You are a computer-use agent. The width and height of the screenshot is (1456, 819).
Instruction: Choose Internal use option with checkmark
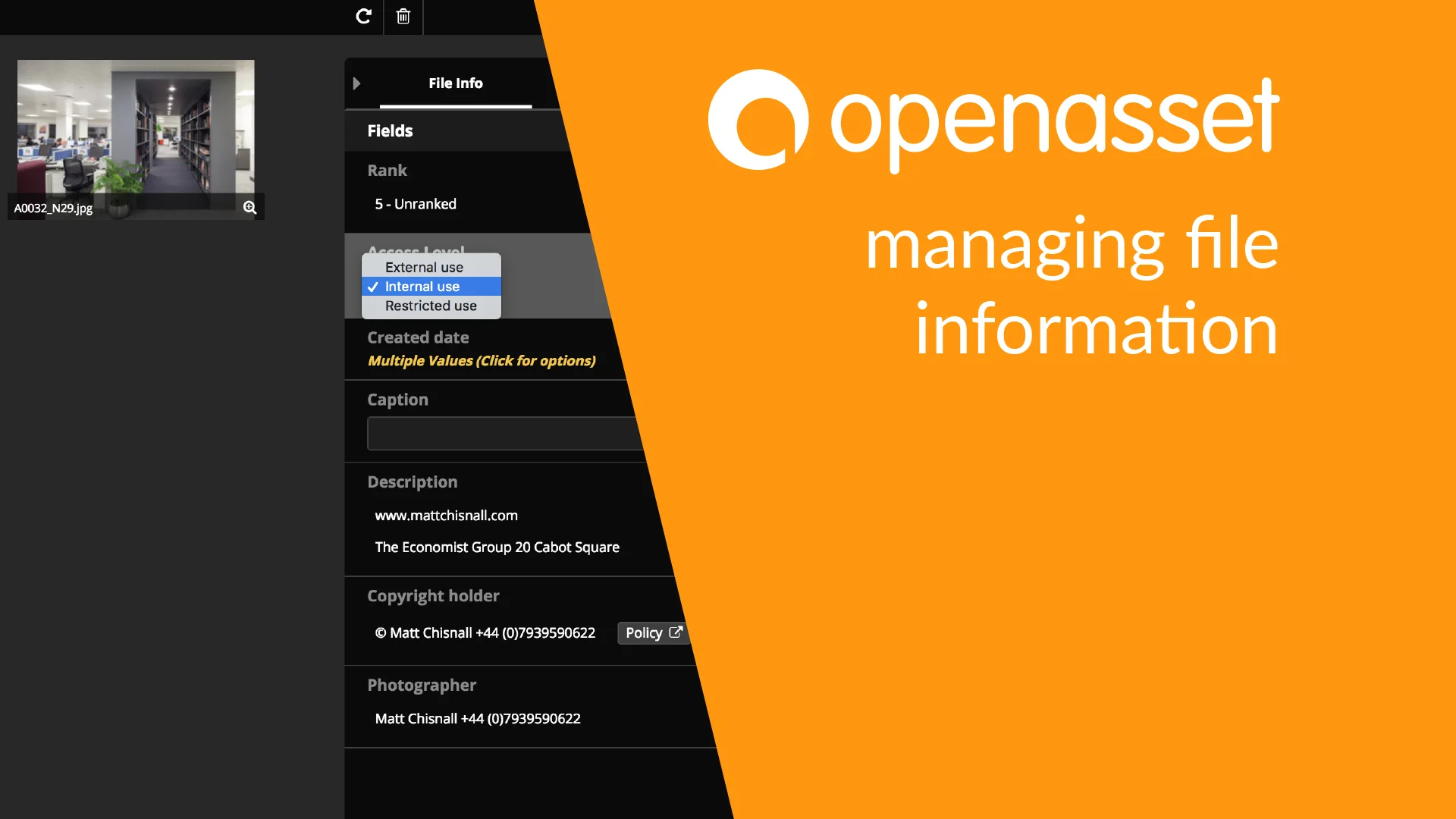[422, 287]
